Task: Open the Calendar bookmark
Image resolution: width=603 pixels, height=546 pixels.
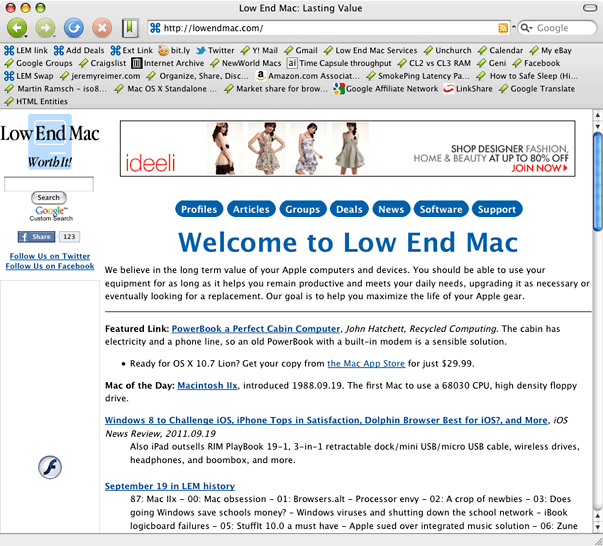Action: click(500, 50)
